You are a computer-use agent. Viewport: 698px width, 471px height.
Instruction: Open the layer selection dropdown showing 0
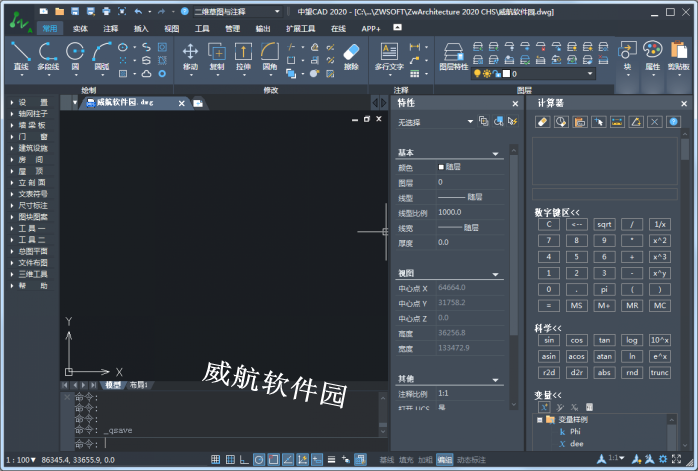[x=533, y=73]
